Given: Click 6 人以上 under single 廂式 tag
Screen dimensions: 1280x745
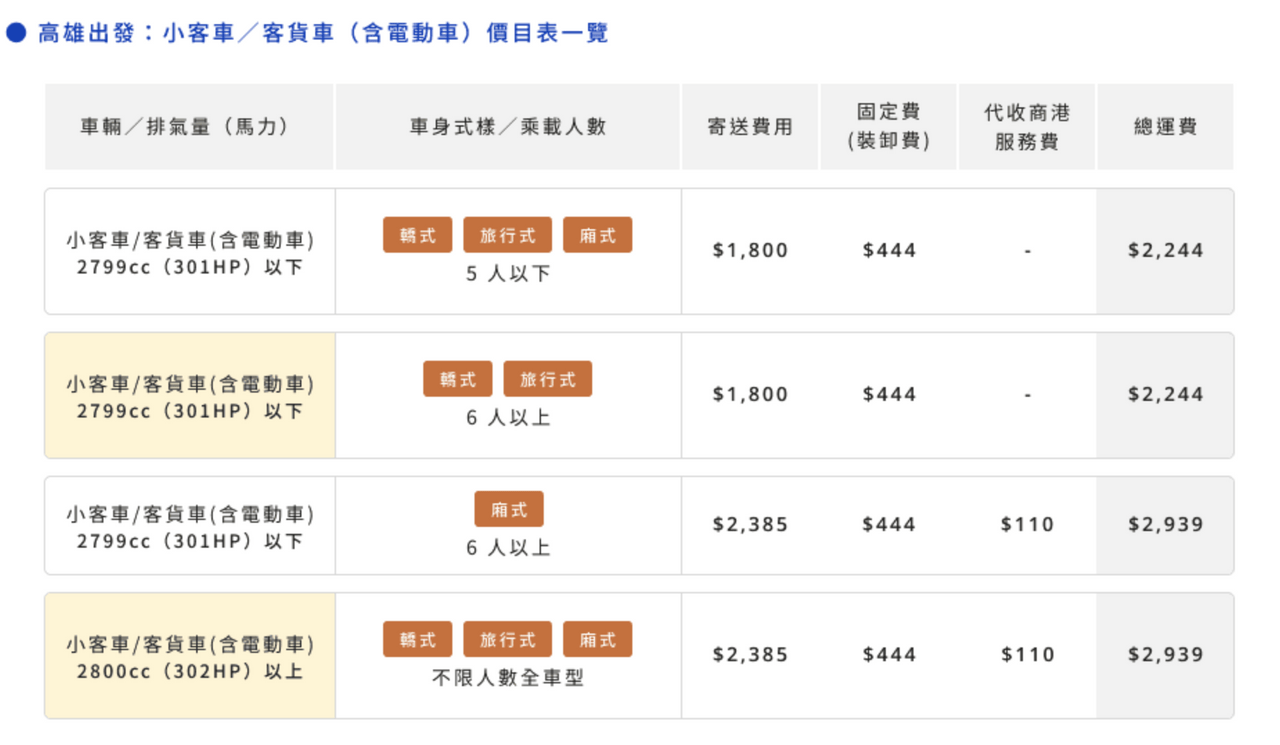Looking at the screenshot, I should coord(508,548).
